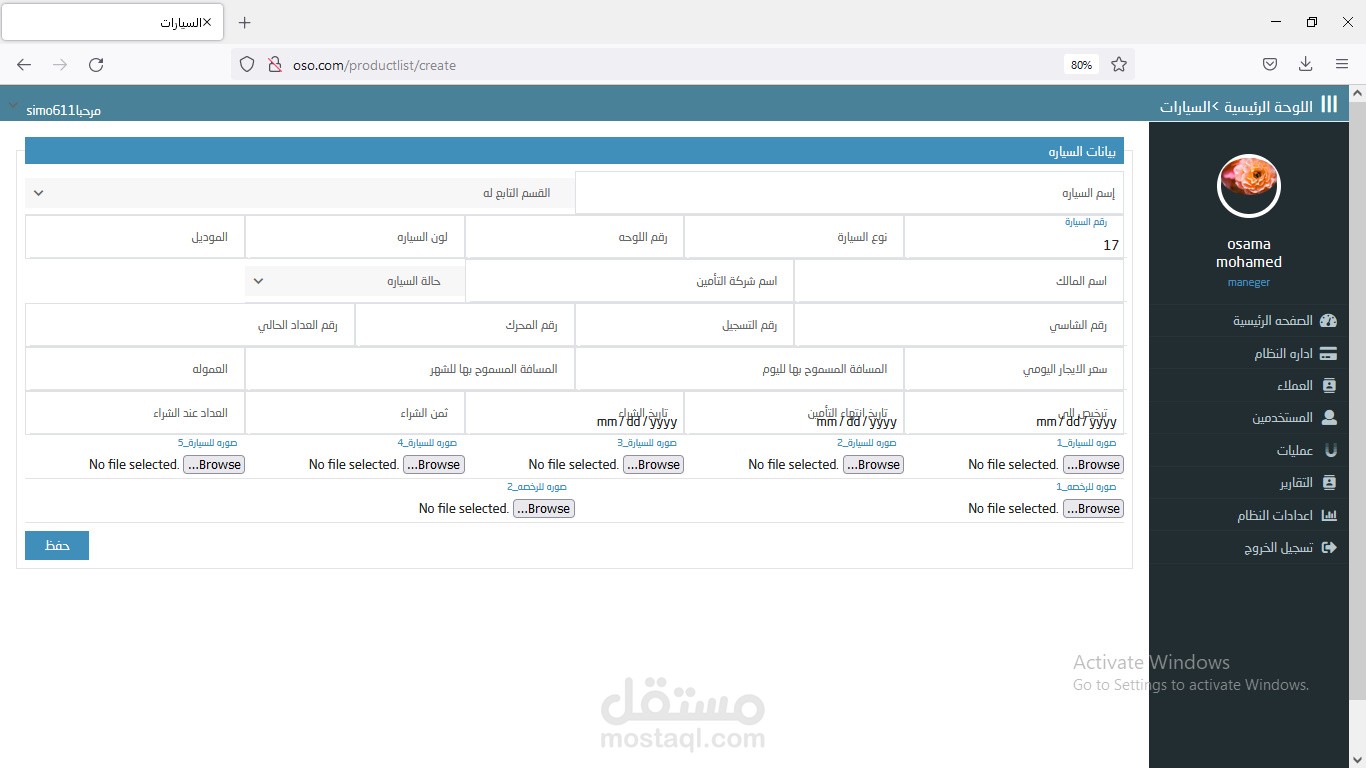Click the رقم المحرك input field

[x=465, y=325]
